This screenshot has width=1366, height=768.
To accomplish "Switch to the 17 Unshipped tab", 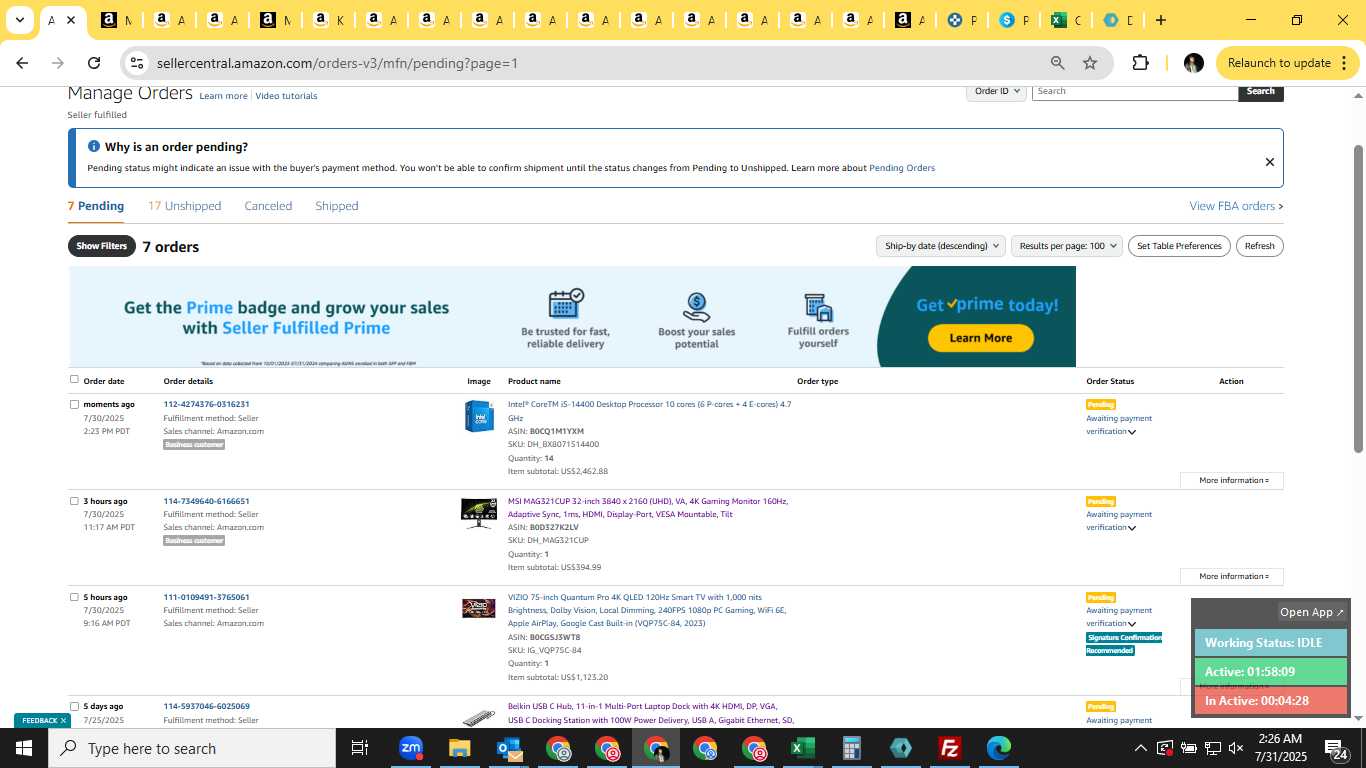I will (184, 206).
